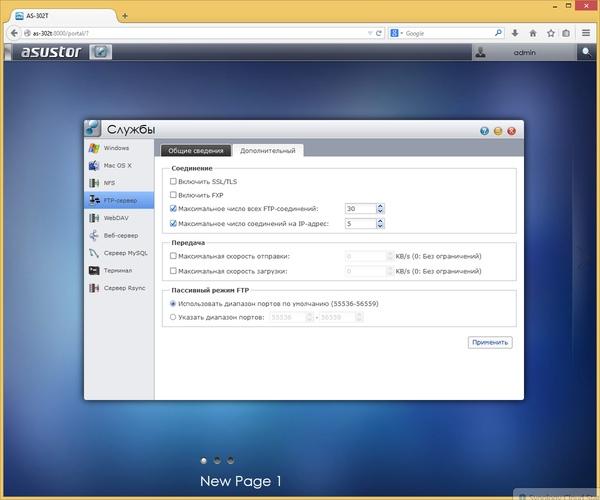Go to second desktop page dot

pos(217,461)
